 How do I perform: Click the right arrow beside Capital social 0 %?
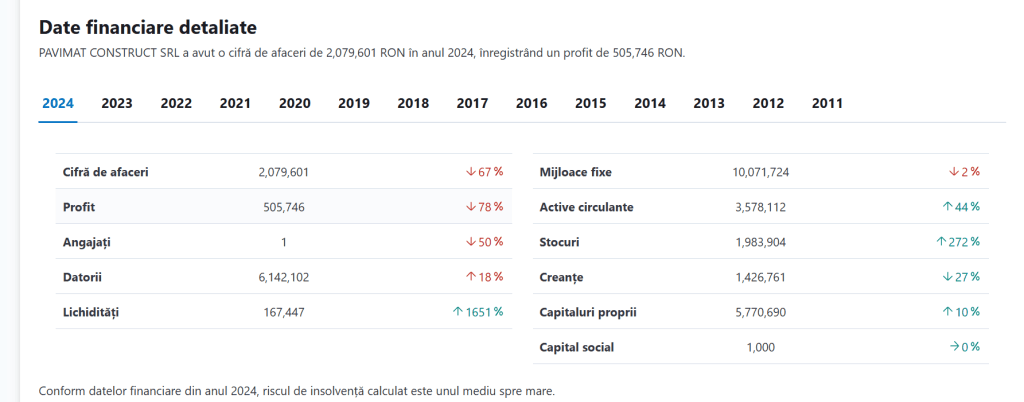(x=954, y=347)
